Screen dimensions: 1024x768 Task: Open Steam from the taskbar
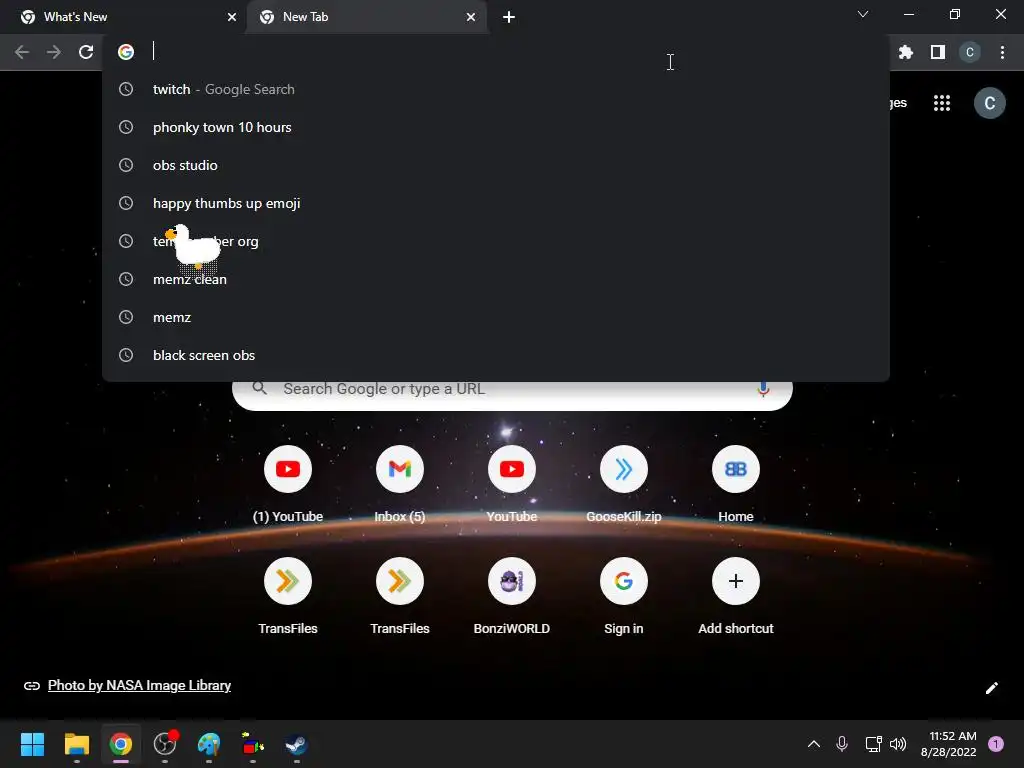pyautogui.click(x=296, y=744)
